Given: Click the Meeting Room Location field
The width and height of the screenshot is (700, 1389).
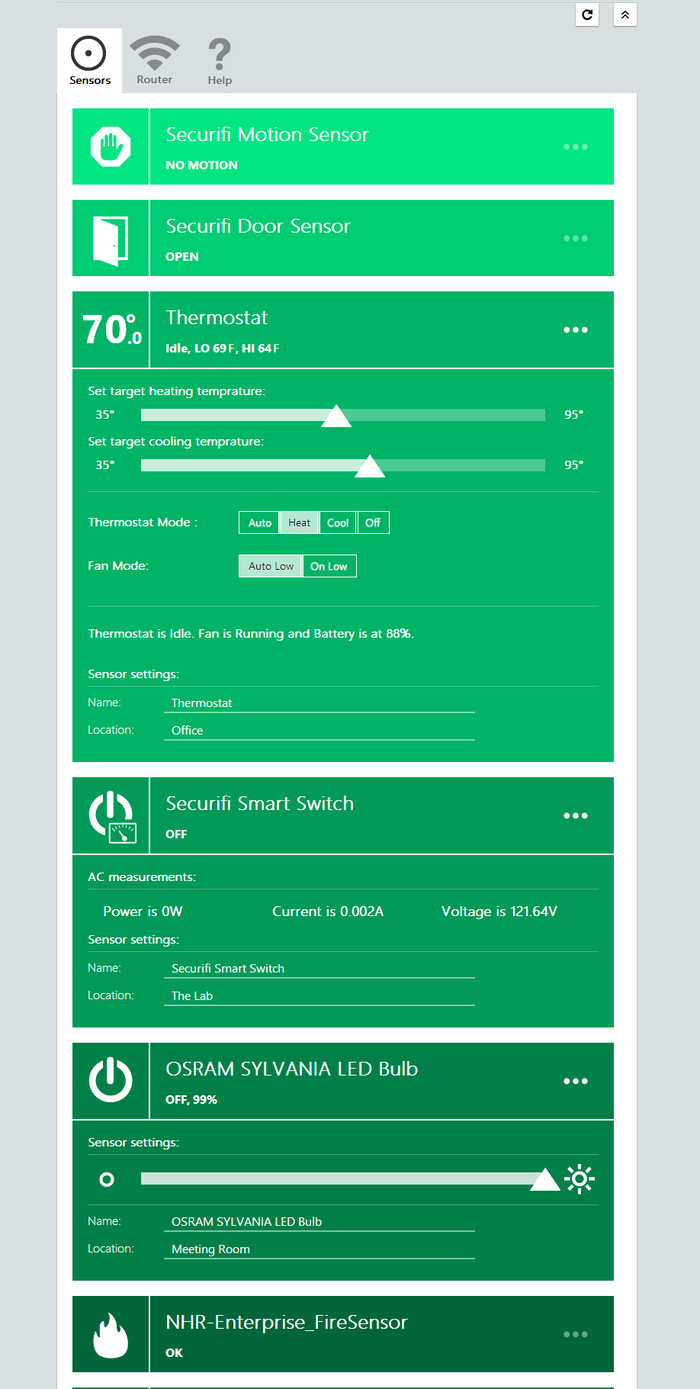Looking at the screenshot, I should (x=319, y=1249).
